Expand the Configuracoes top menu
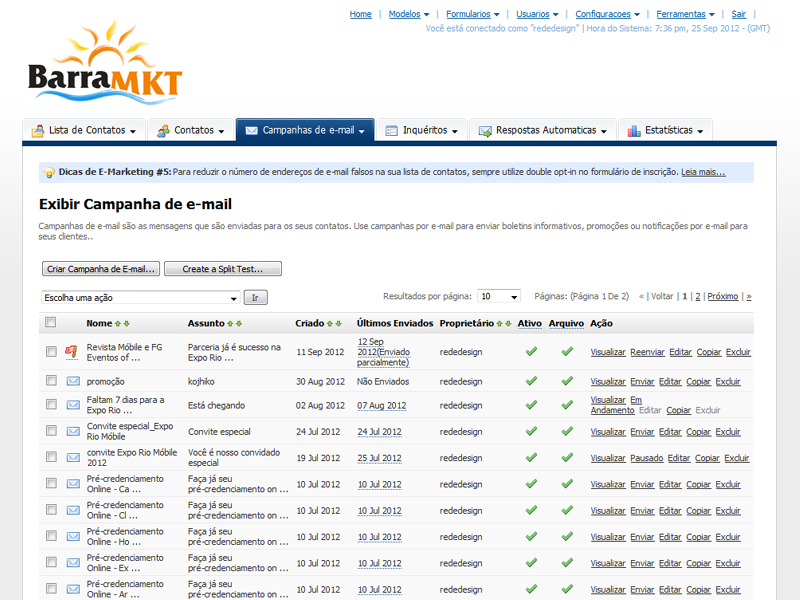Screen dimensions: 800x600 coord(607,14)
